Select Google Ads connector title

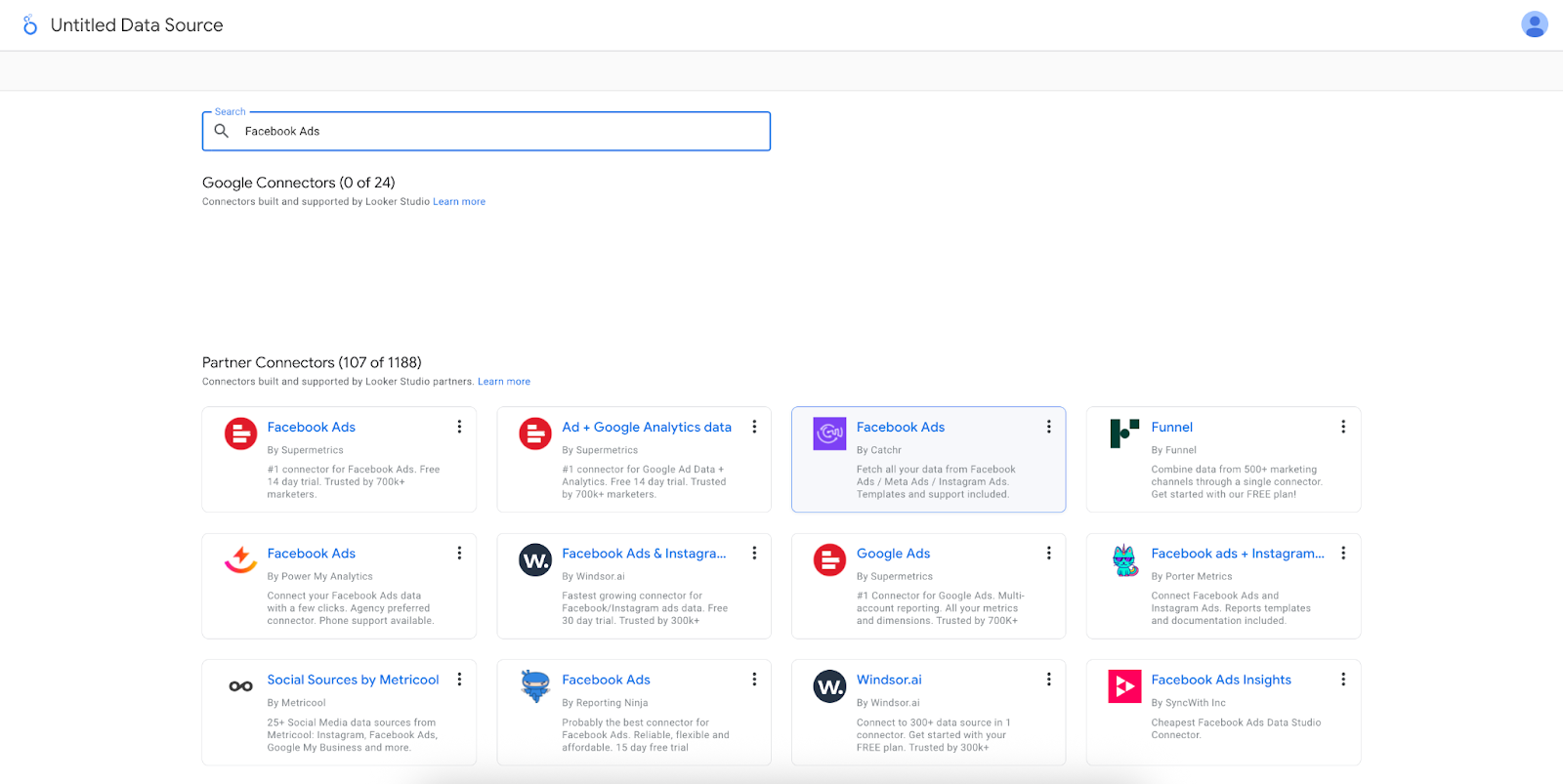point(893,554)
